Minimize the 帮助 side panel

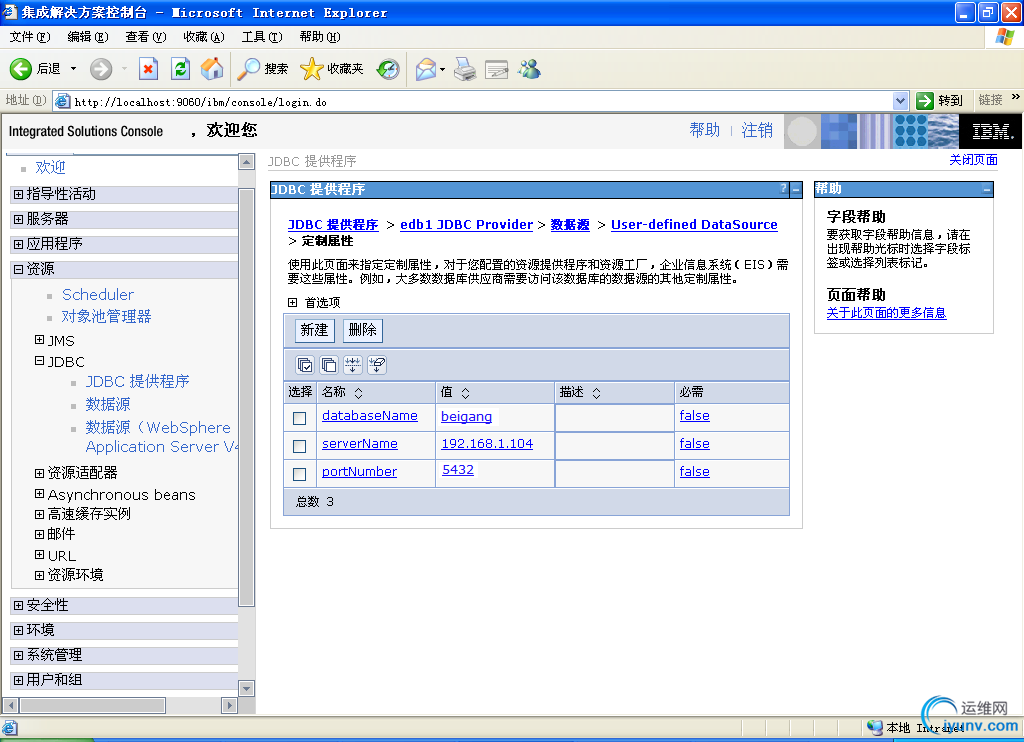pyautogui.click(x=987, y=189)
